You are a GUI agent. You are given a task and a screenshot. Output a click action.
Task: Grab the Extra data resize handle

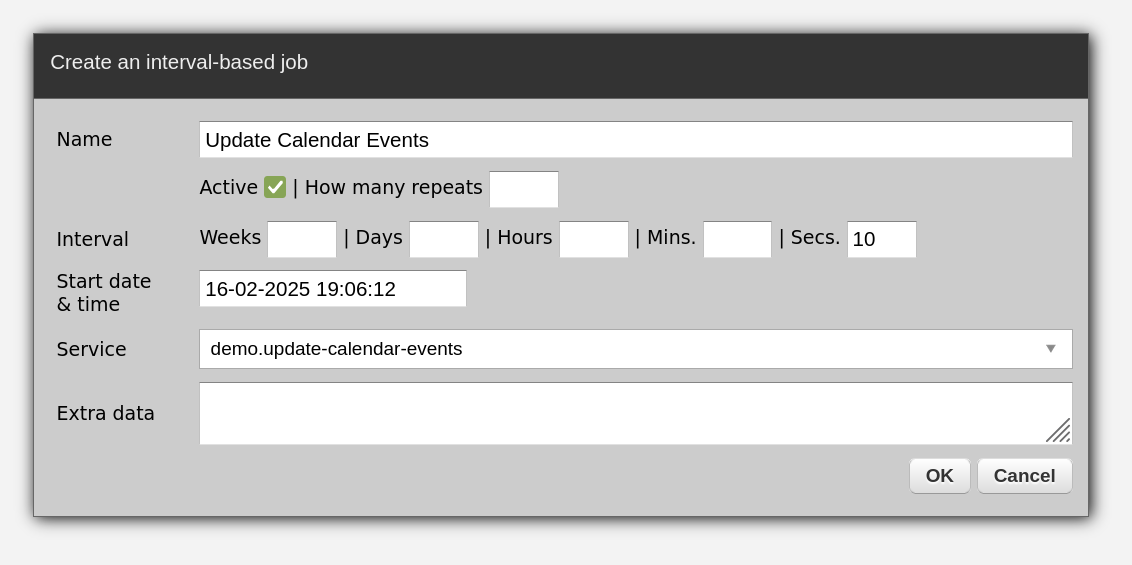pos(1059,431)
